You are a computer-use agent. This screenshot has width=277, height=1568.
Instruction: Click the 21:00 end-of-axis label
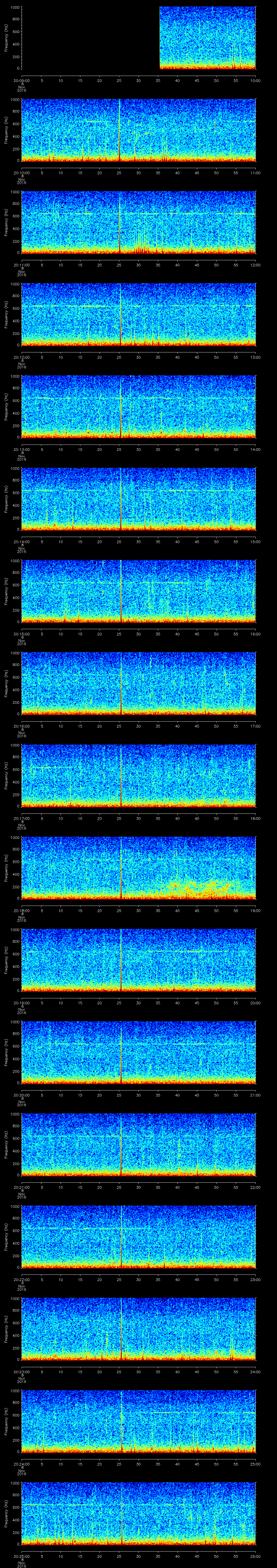[x=255, y=1096]
